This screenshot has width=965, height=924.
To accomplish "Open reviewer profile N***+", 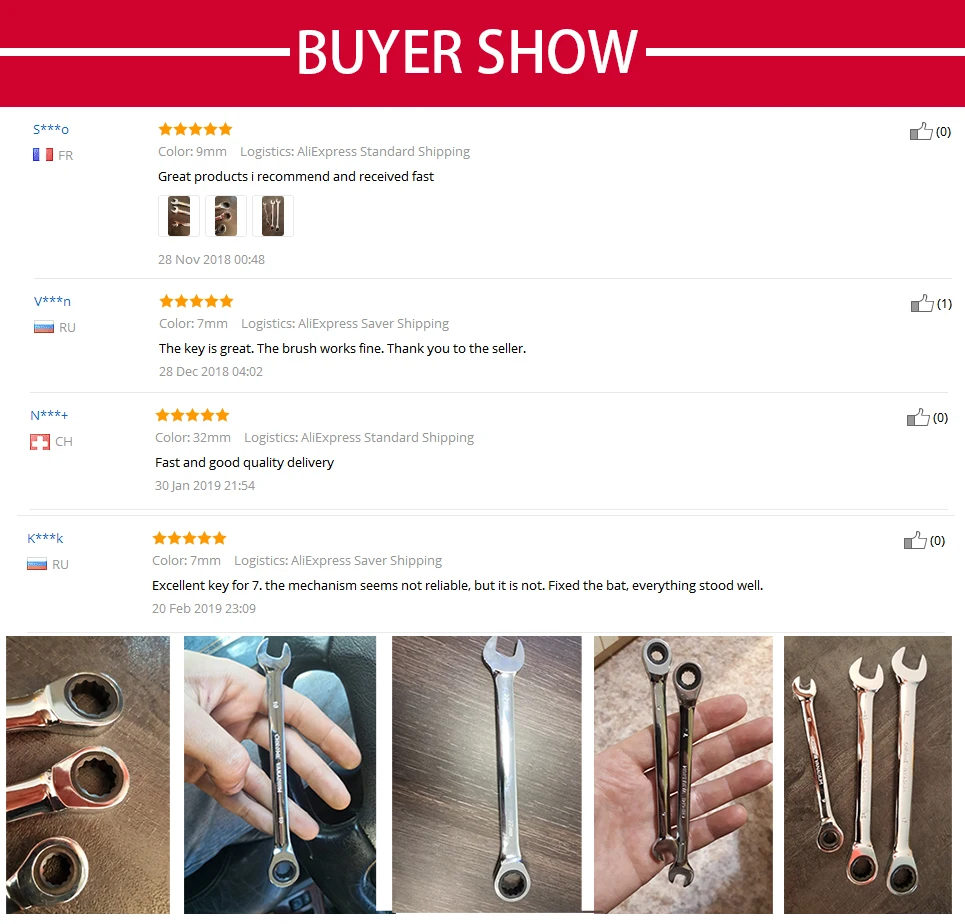I will (49, 415).
